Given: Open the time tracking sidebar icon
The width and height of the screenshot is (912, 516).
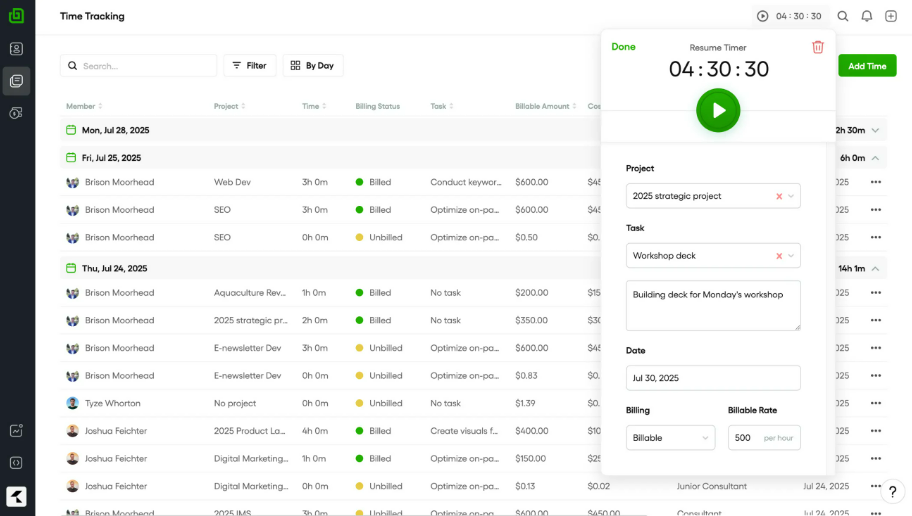Looking at the screenshot, I should [x=16, y=81].
